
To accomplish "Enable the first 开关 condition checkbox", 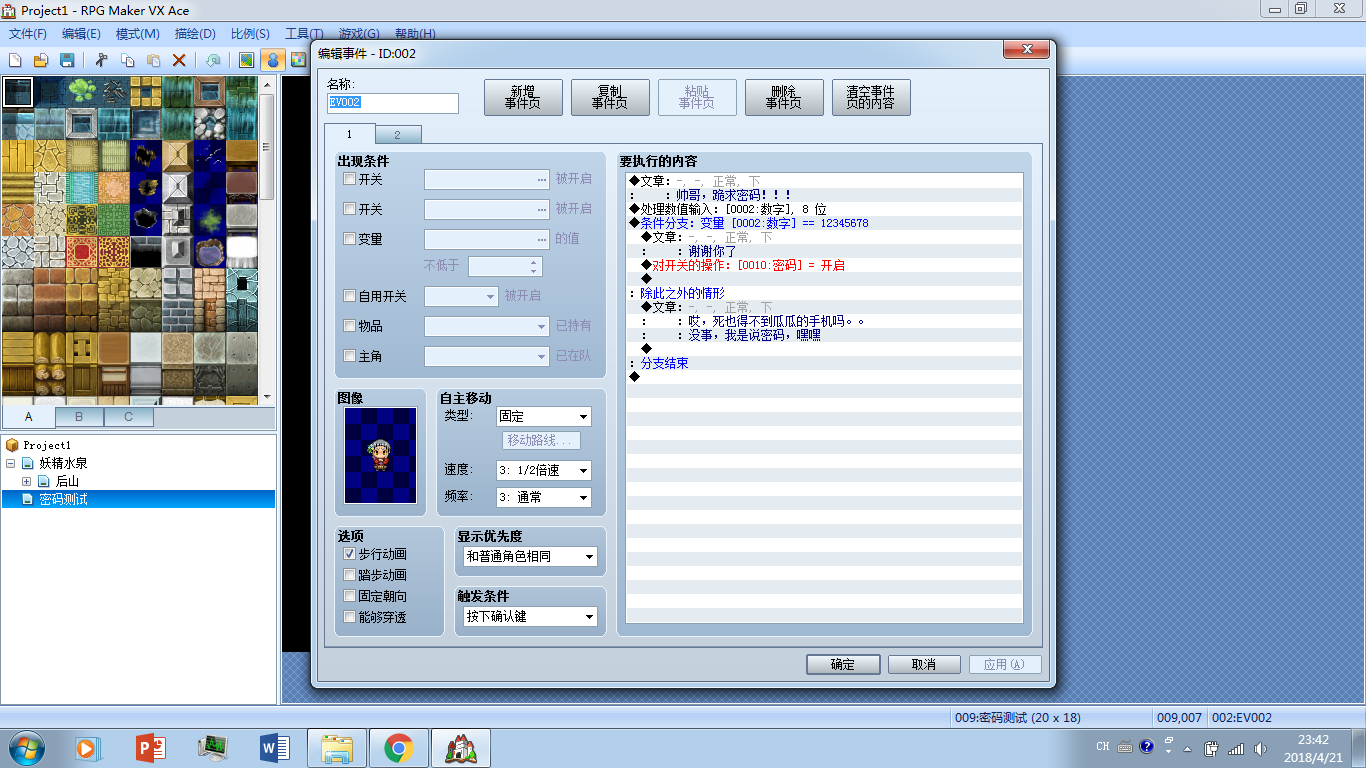I will pos(349,179).
